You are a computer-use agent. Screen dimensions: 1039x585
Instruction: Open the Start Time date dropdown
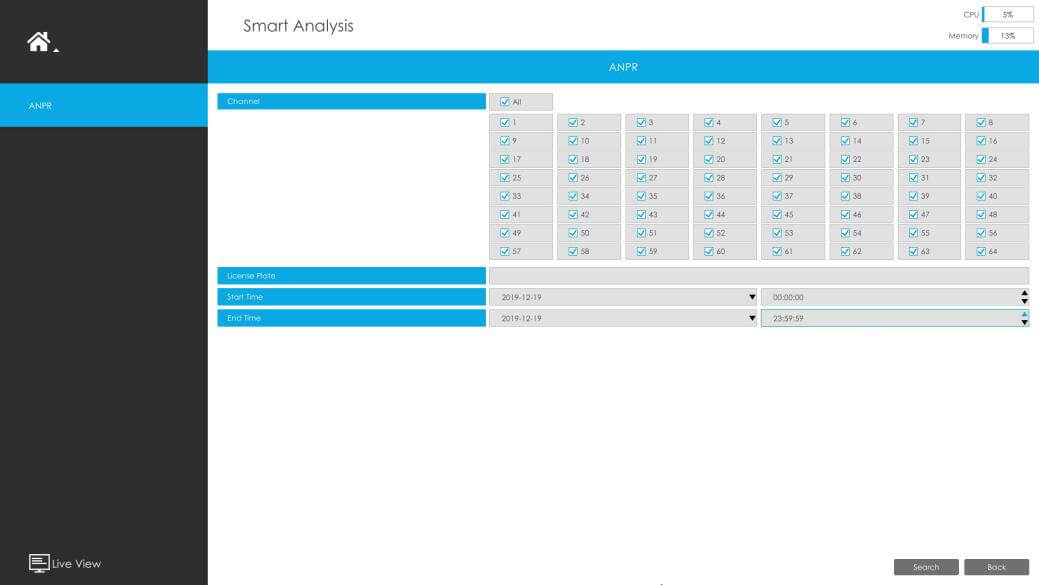(752, 297)
